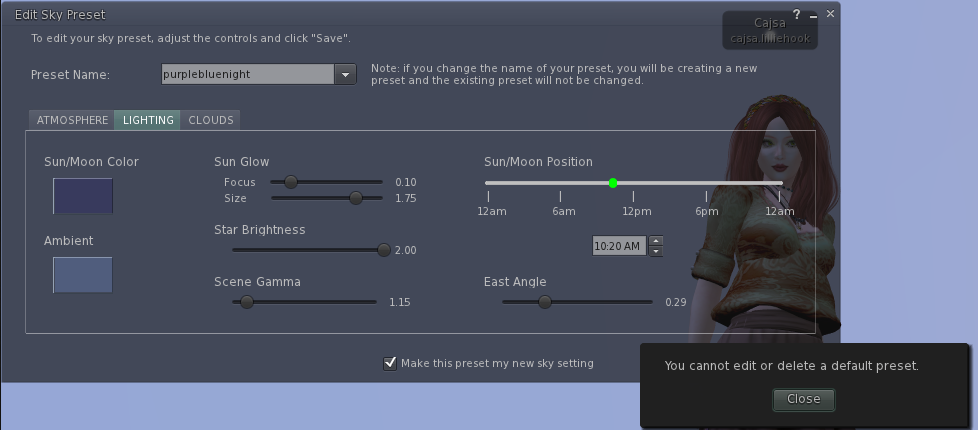Viewport: 978px width, 430px height.
Task: Expand the Preset Name dropdown arrow
Action: click(345, 74)
